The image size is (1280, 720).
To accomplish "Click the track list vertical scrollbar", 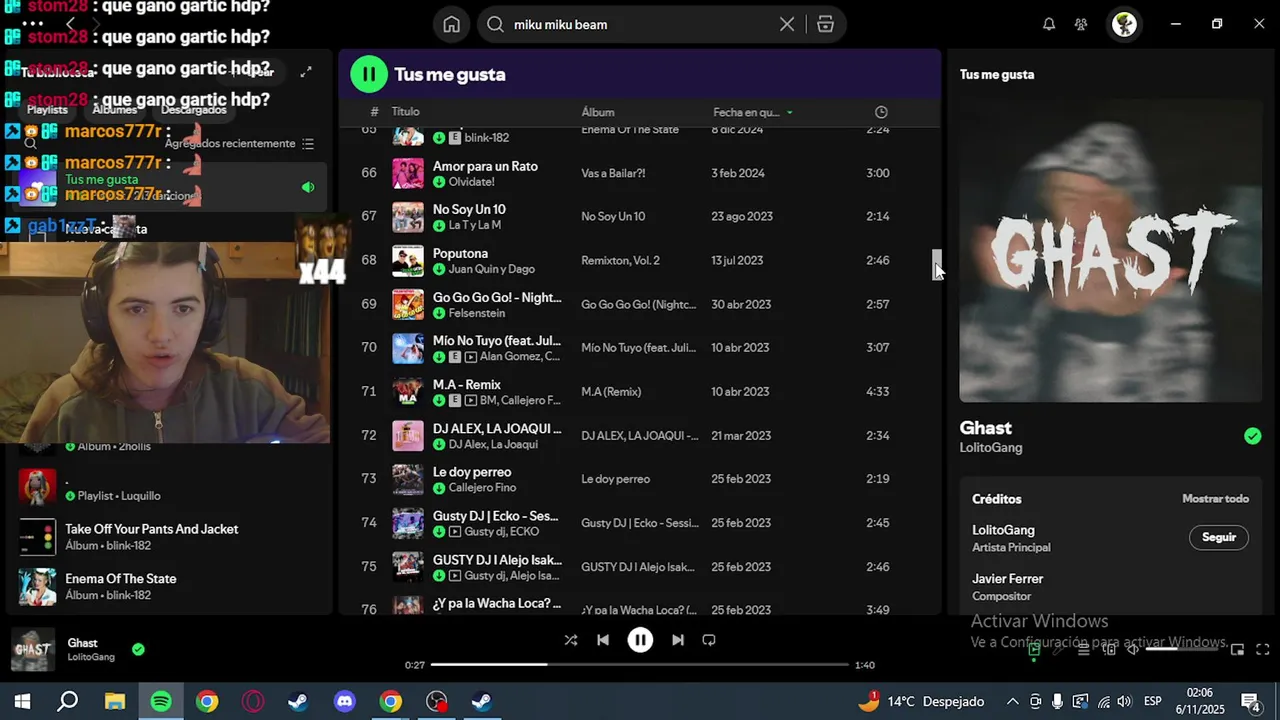I will coord(937,266).
